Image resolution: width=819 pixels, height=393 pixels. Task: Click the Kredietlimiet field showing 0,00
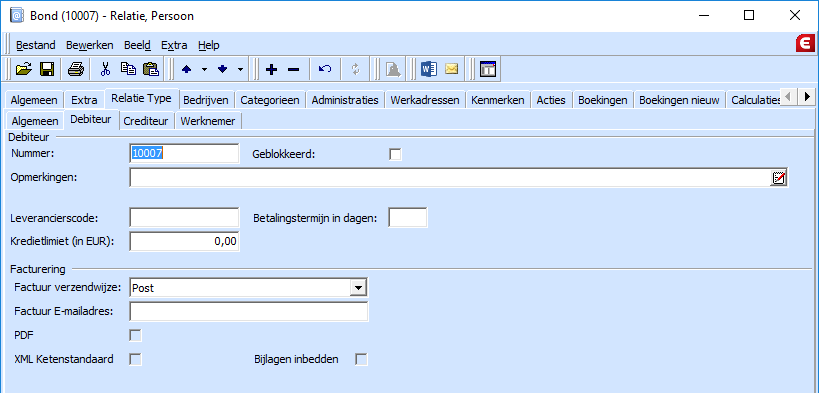[184, 241]
